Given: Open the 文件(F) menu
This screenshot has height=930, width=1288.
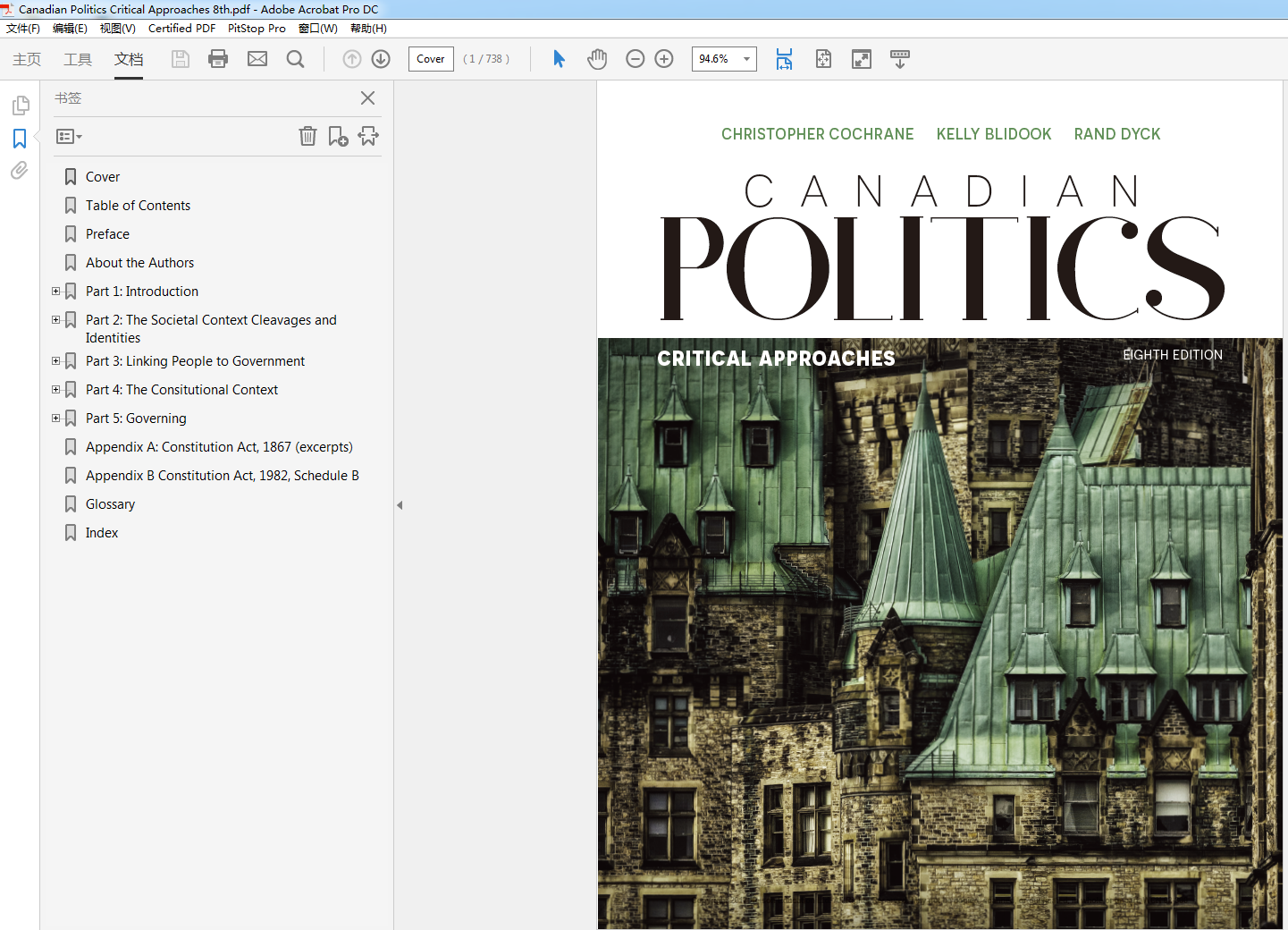Looking at the screenshot, I should [23, 29].
